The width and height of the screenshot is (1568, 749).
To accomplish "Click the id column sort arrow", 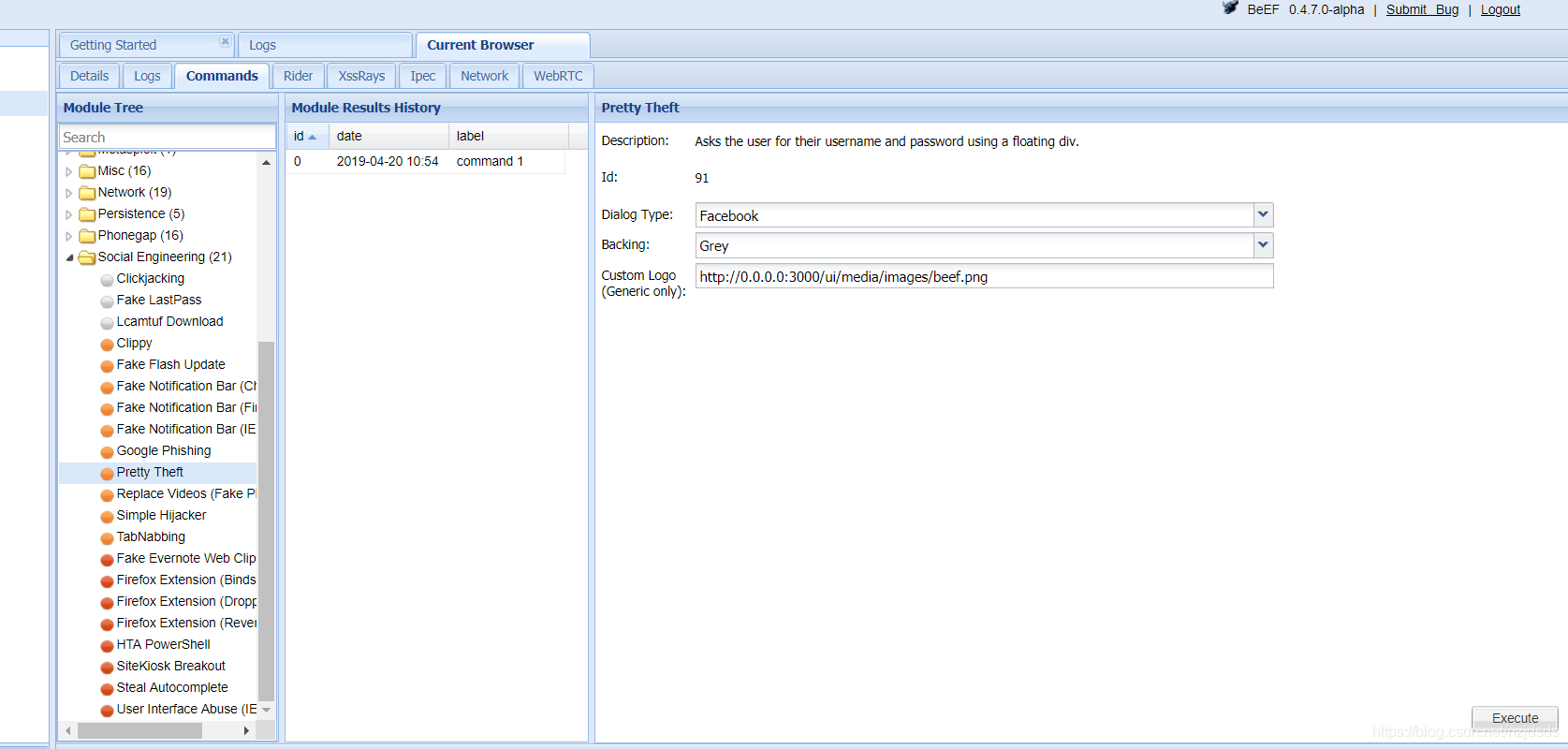I will pyautogui.click(x=312, y=137).
